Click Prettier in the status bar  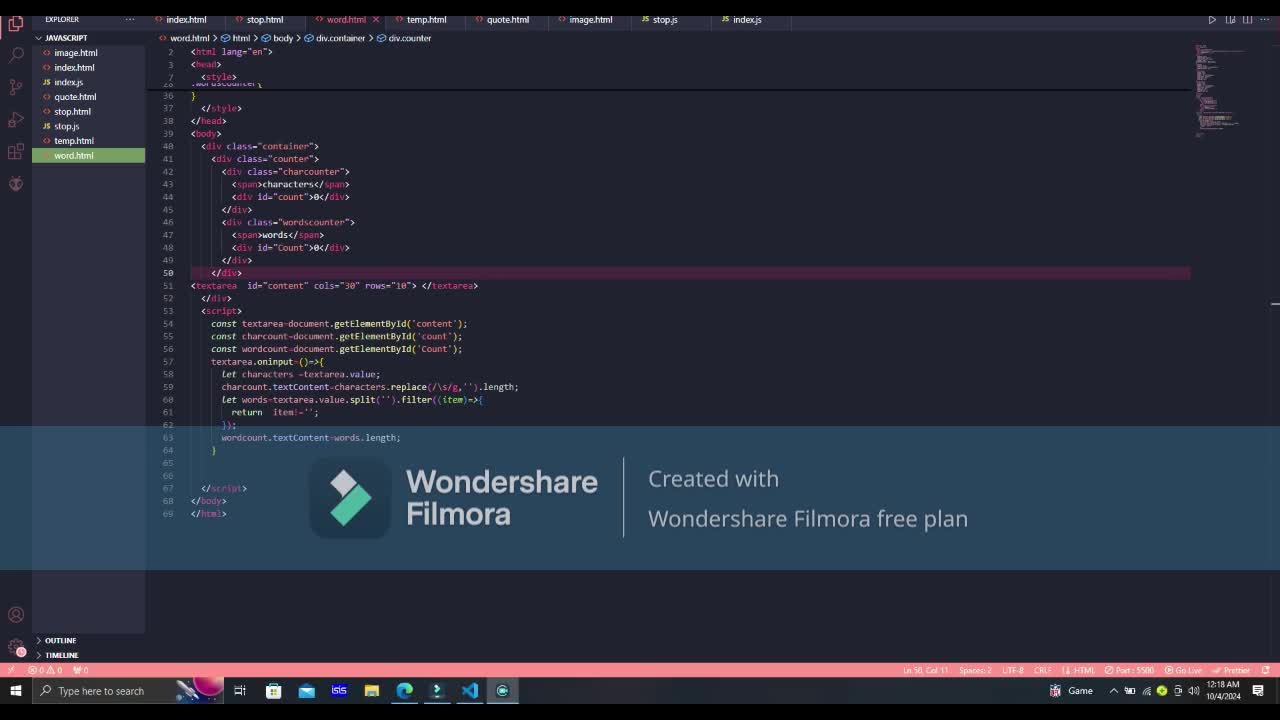1232,670
